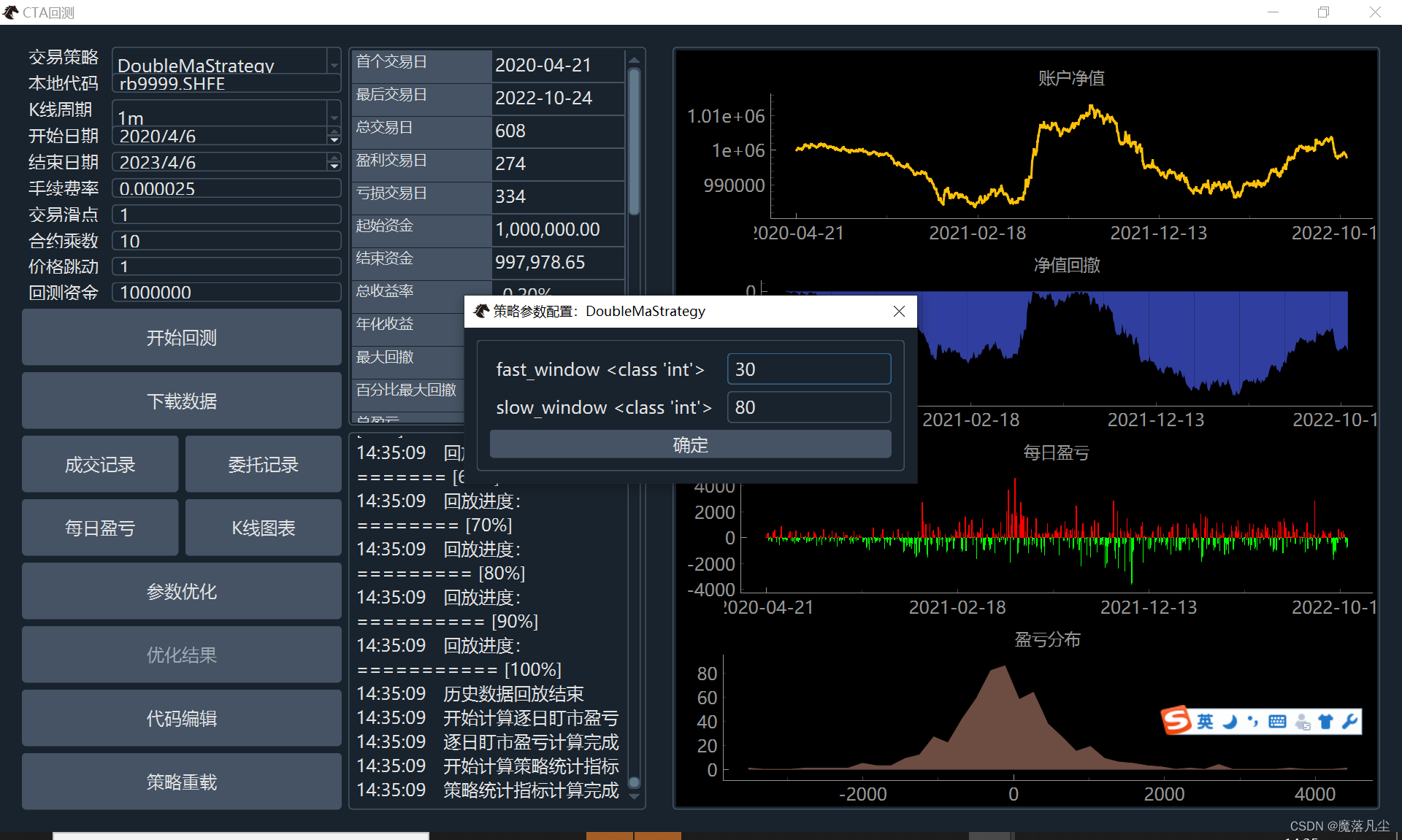This screenshot has height=840, width=1402.
Task: Click the CTA回测 window app icon
Action: pyautogui.click(x=10, y=12)
